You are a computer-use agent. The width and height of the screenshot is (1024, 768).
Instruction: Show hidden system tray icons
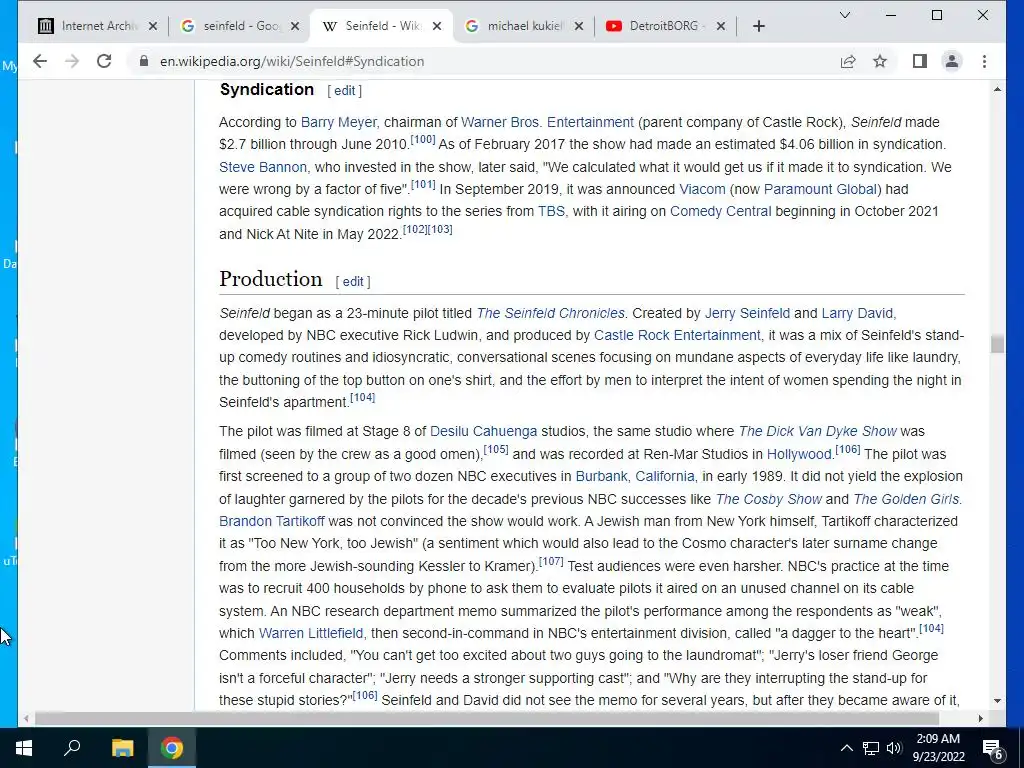coord(846,748)
